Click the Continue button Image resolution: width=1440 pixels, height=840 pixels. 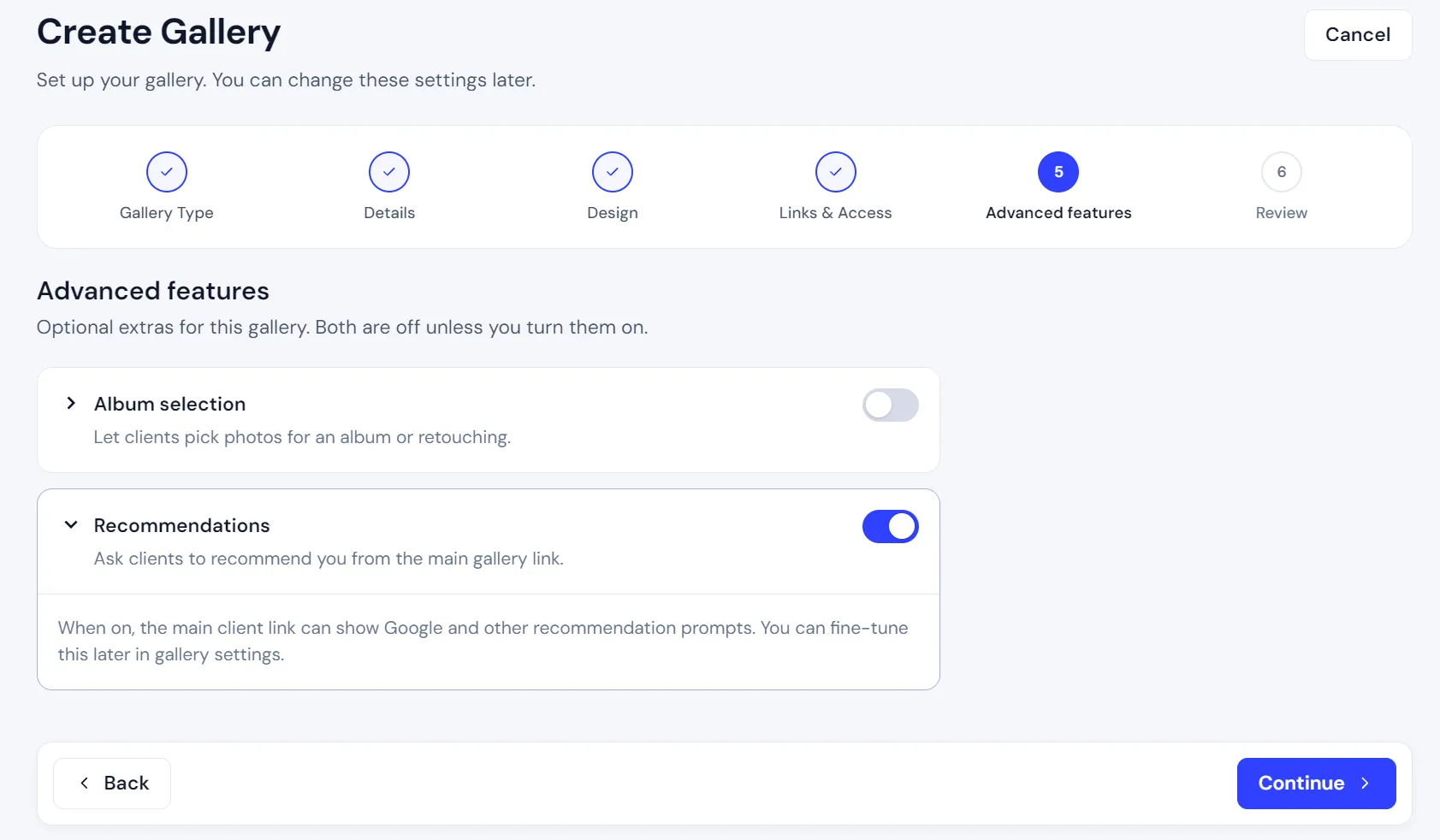1316,783
